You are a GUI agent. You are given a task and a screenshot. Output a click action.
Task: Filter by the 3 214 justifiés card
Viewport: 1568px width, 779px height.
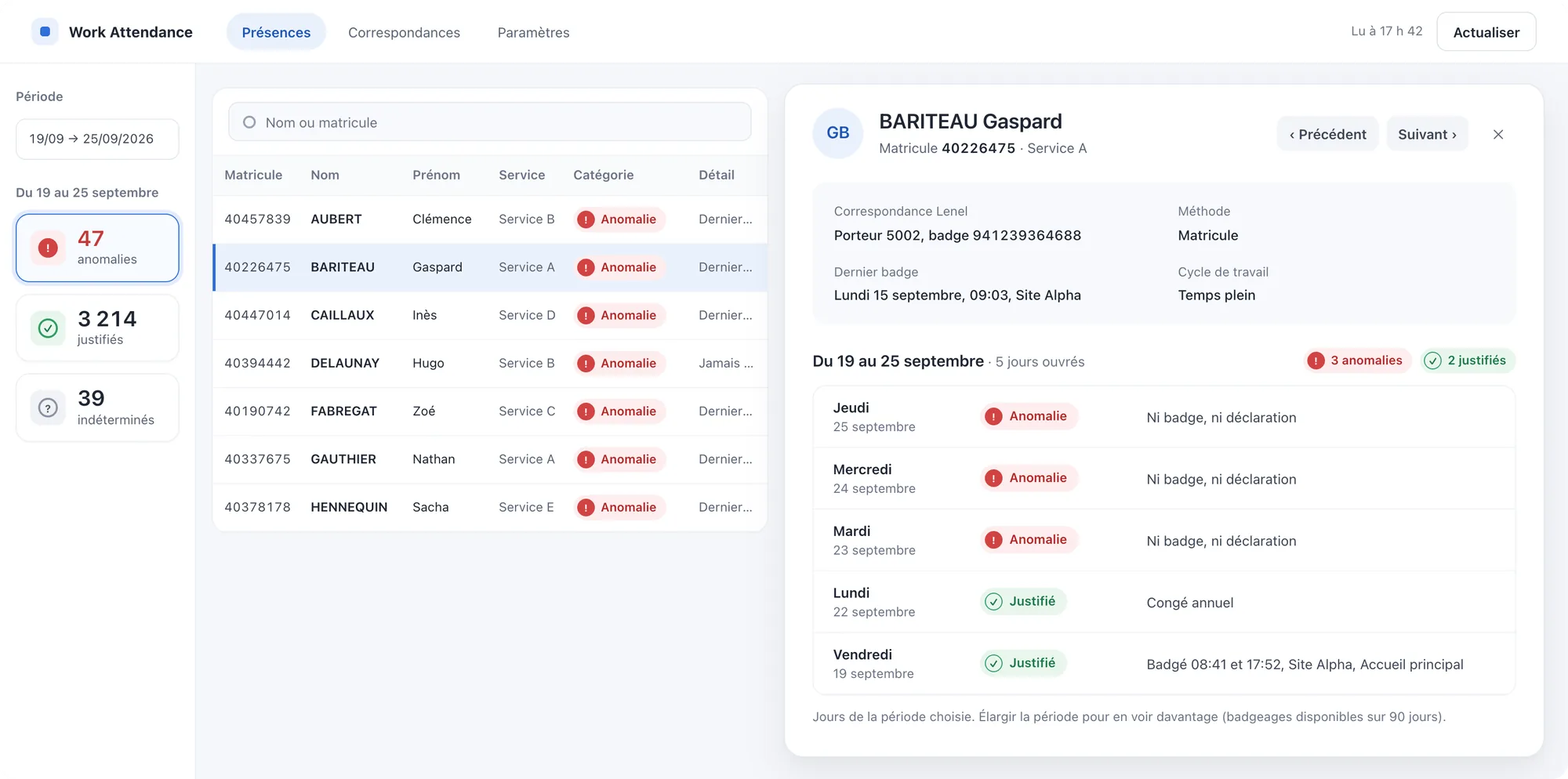[97, 328]
